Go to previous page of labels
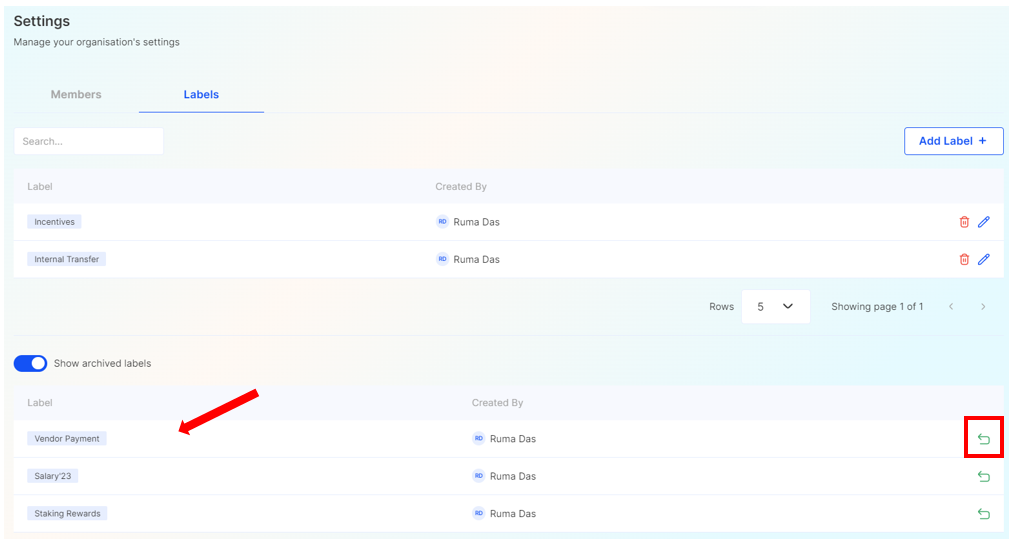1012x545 pixels. click(951, 307)
